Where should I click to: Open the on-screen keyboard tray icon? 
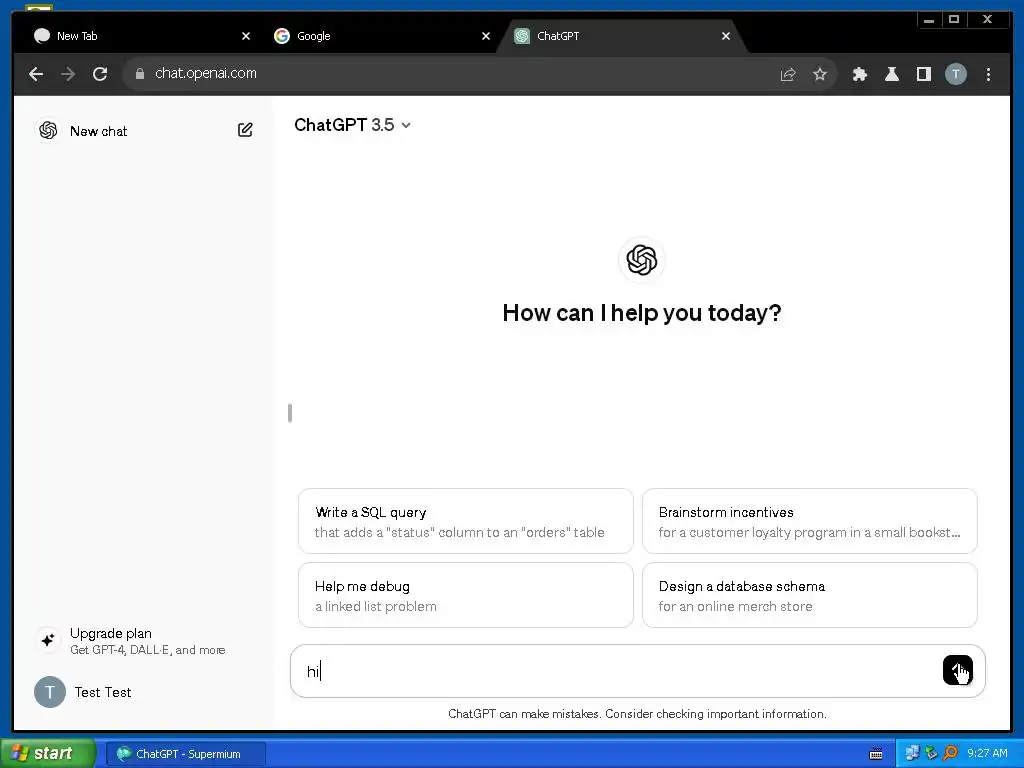[876, 754]
